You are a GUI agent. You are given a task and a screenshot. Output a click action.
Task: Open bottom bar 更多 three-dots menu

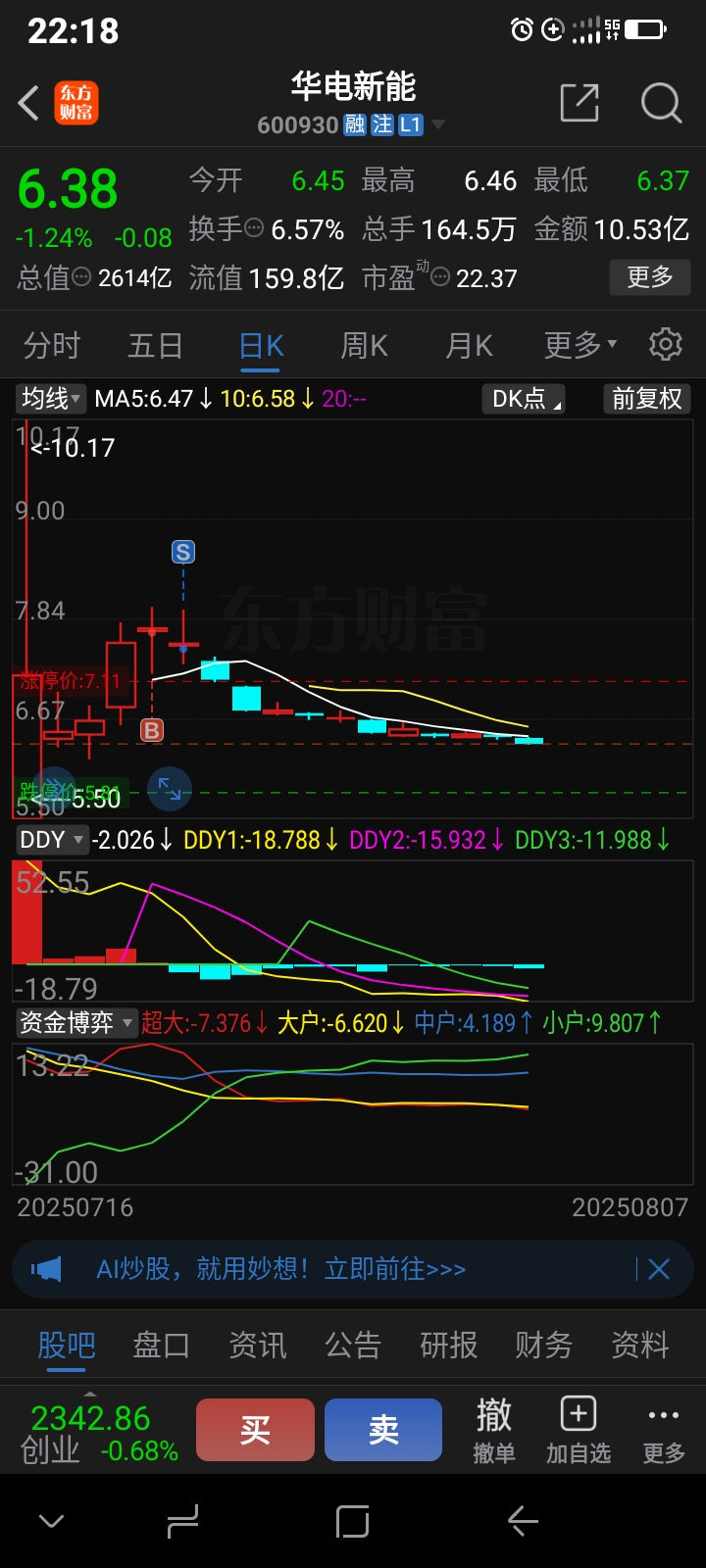(x=664, y=1431)
